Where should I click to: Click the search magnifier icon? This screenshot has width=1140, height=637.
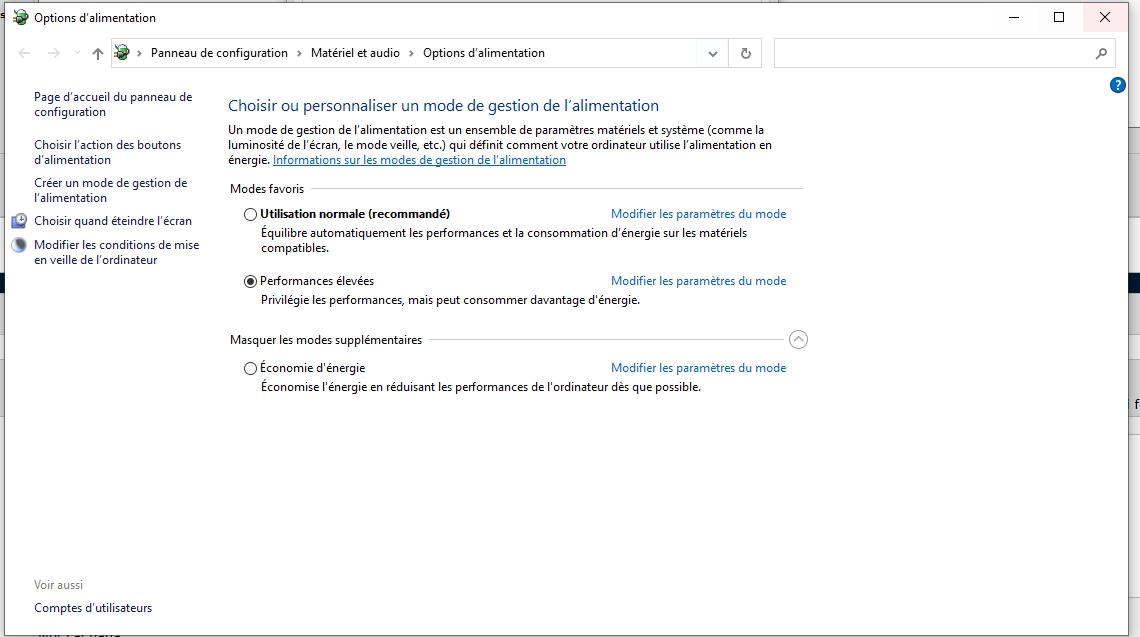tap(1101, 53)
